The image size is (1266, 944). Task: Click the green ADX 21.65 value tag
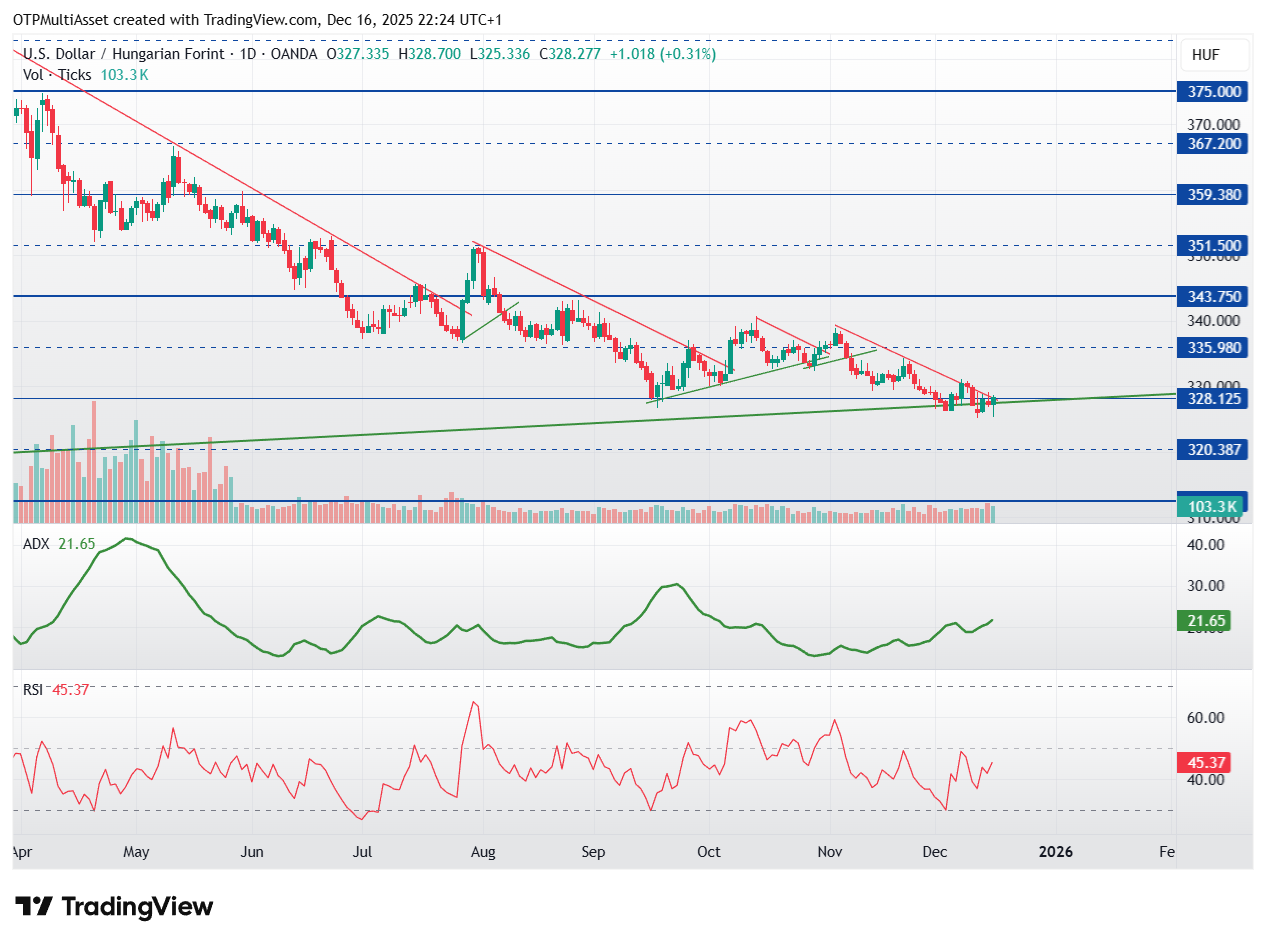[x=1203, y=621]
